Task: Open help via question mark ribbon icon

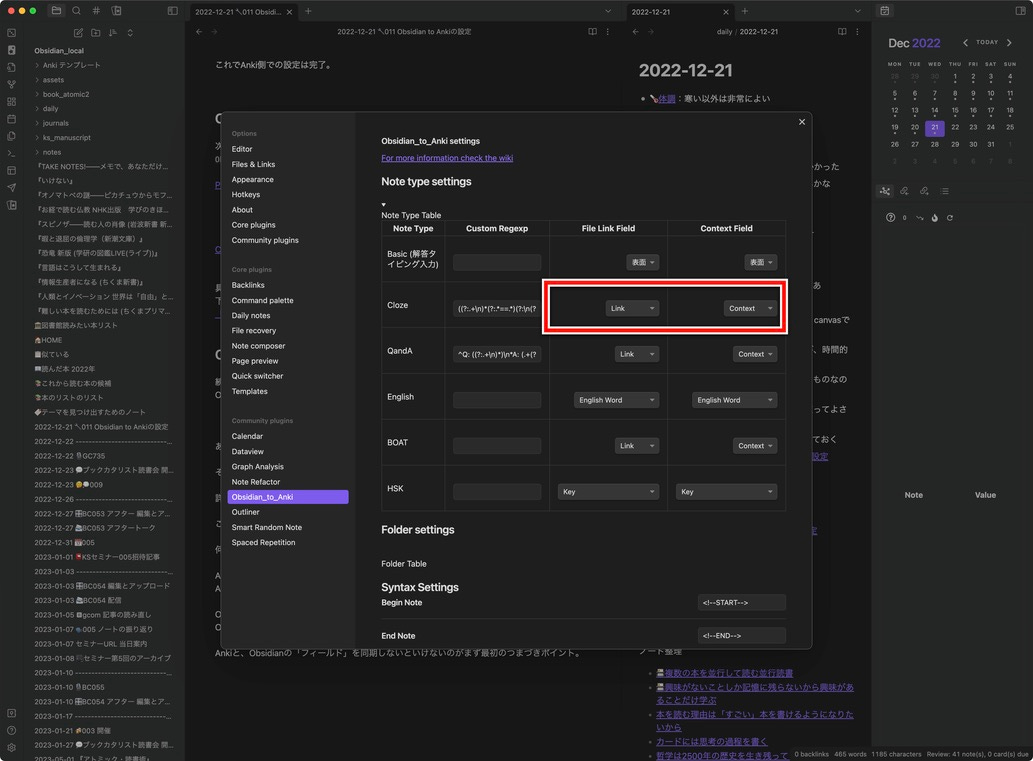Action: click(x=11, y=730)
